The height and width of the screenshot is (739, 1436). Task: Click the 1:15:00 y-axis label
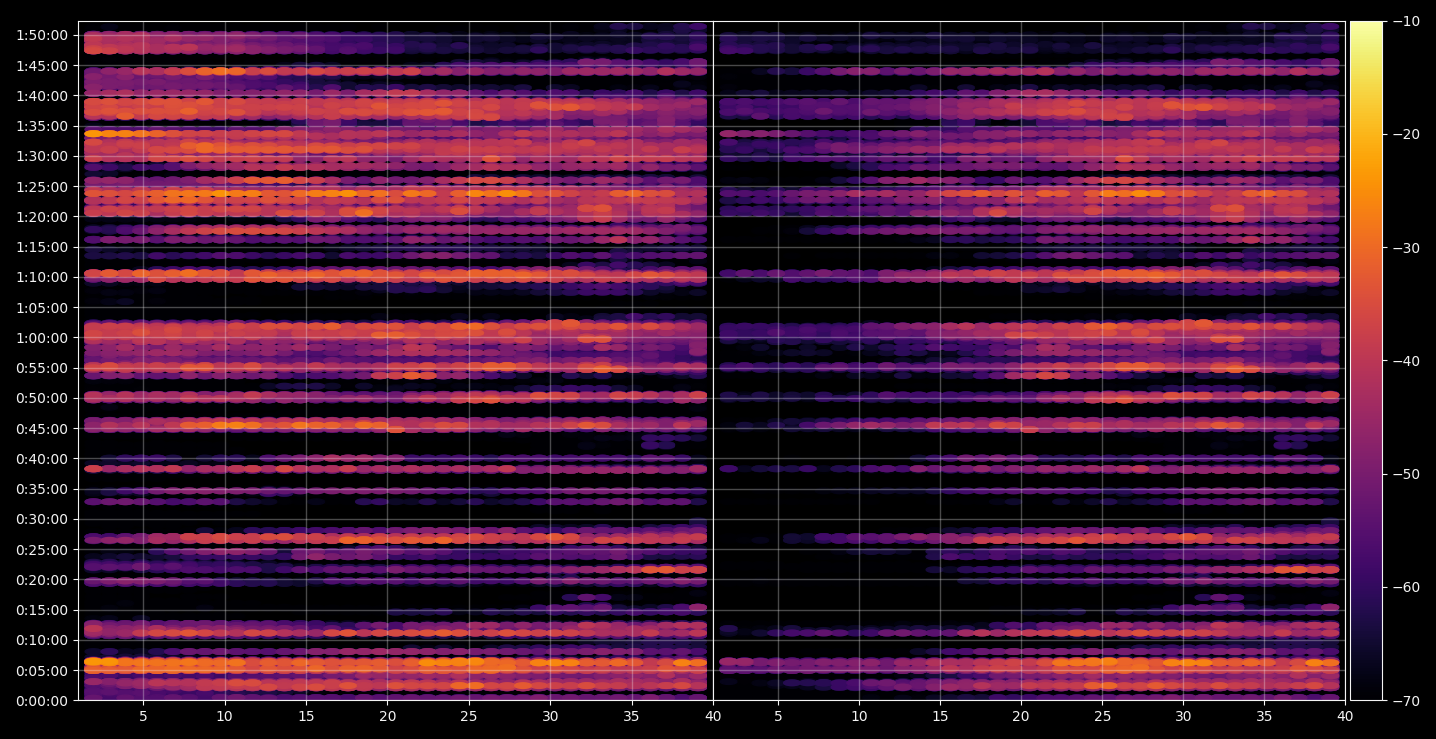click(x=42, y=247)
